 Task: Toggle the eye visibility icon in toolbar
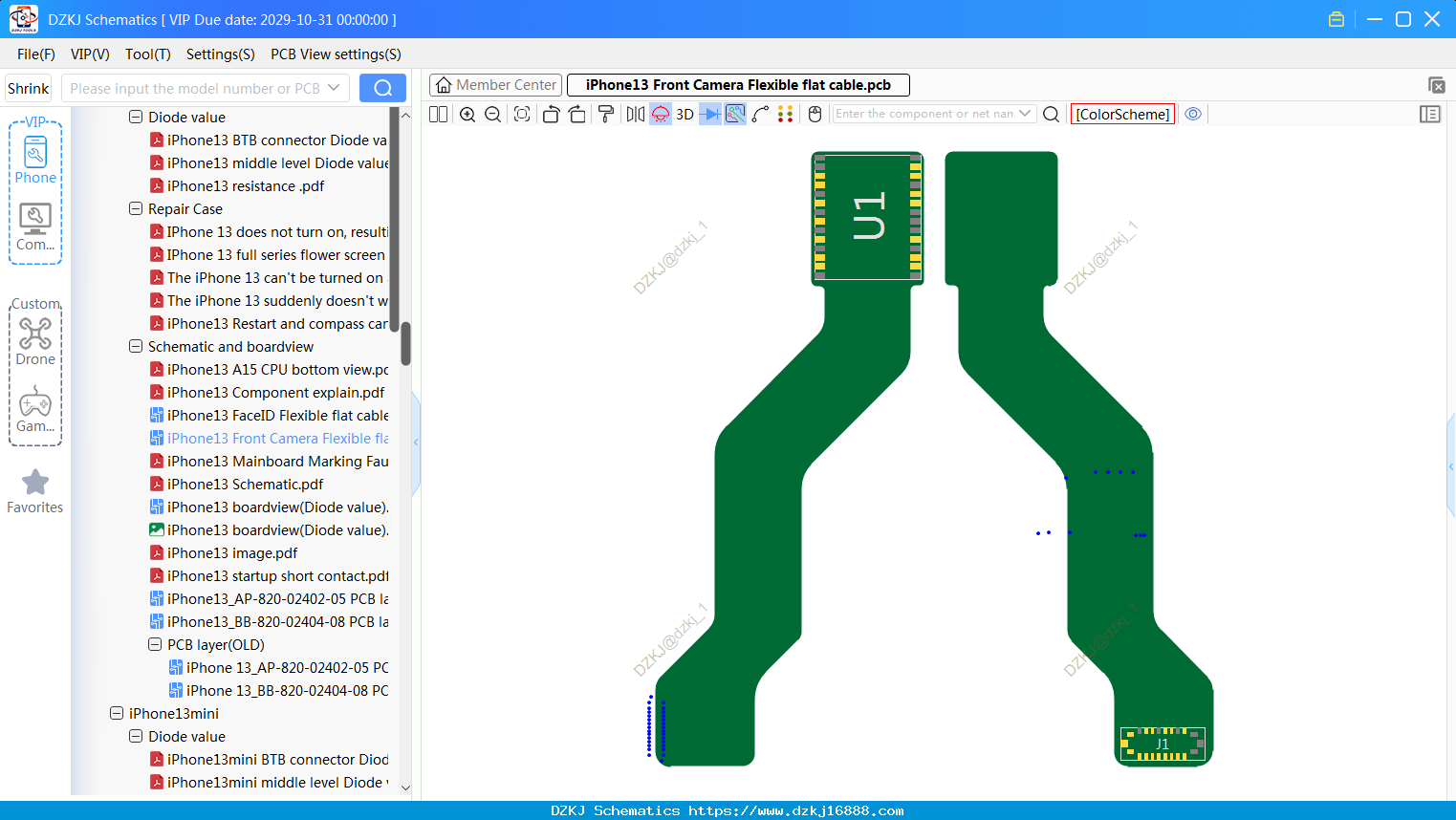(1193, 114)
